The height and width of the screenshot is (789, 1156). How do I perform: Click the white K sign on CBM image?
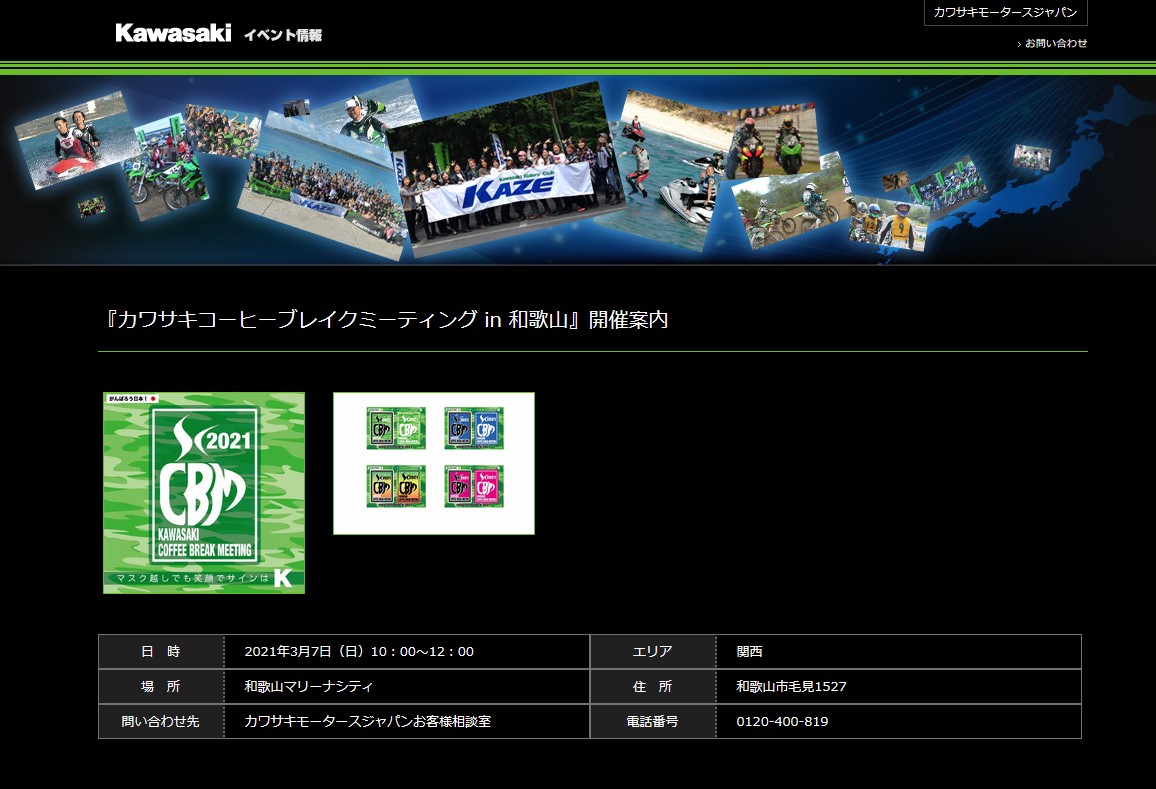tap(283, 578)
